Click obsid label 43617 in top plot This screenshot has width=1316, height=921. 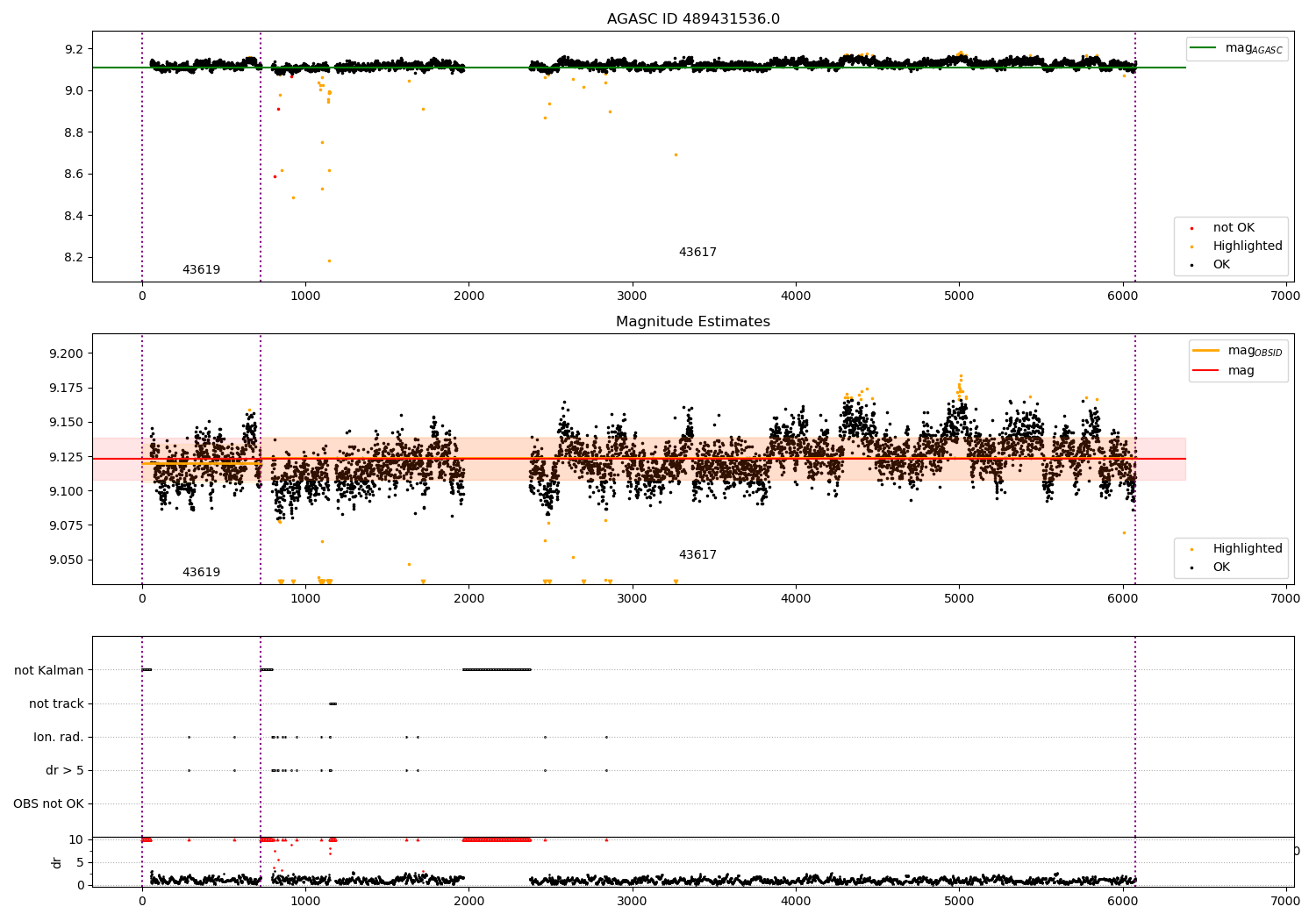coord(697,253)
